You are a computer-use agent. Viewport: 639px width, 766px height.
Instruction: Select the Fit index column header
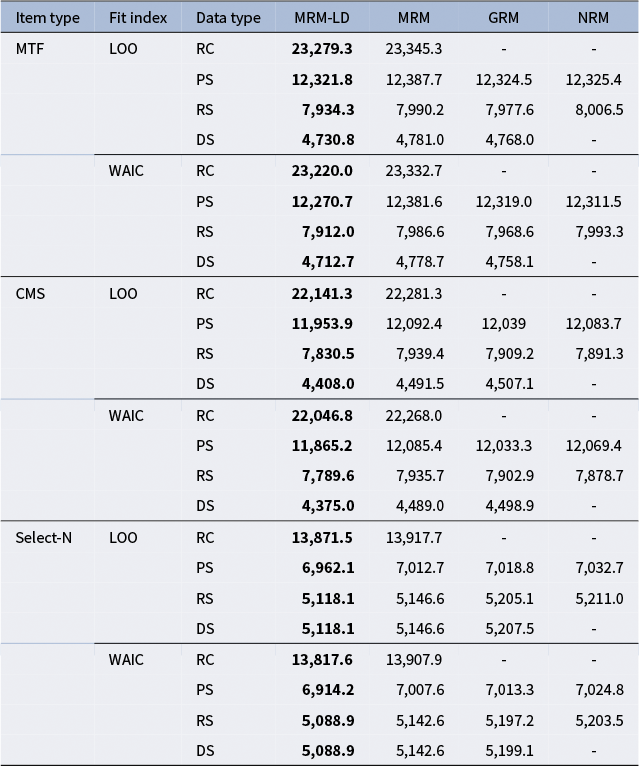click(138, 18)
